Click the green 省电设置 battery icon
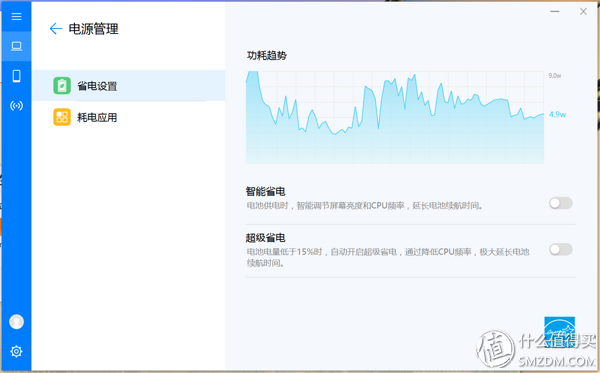 click(62, 86)
